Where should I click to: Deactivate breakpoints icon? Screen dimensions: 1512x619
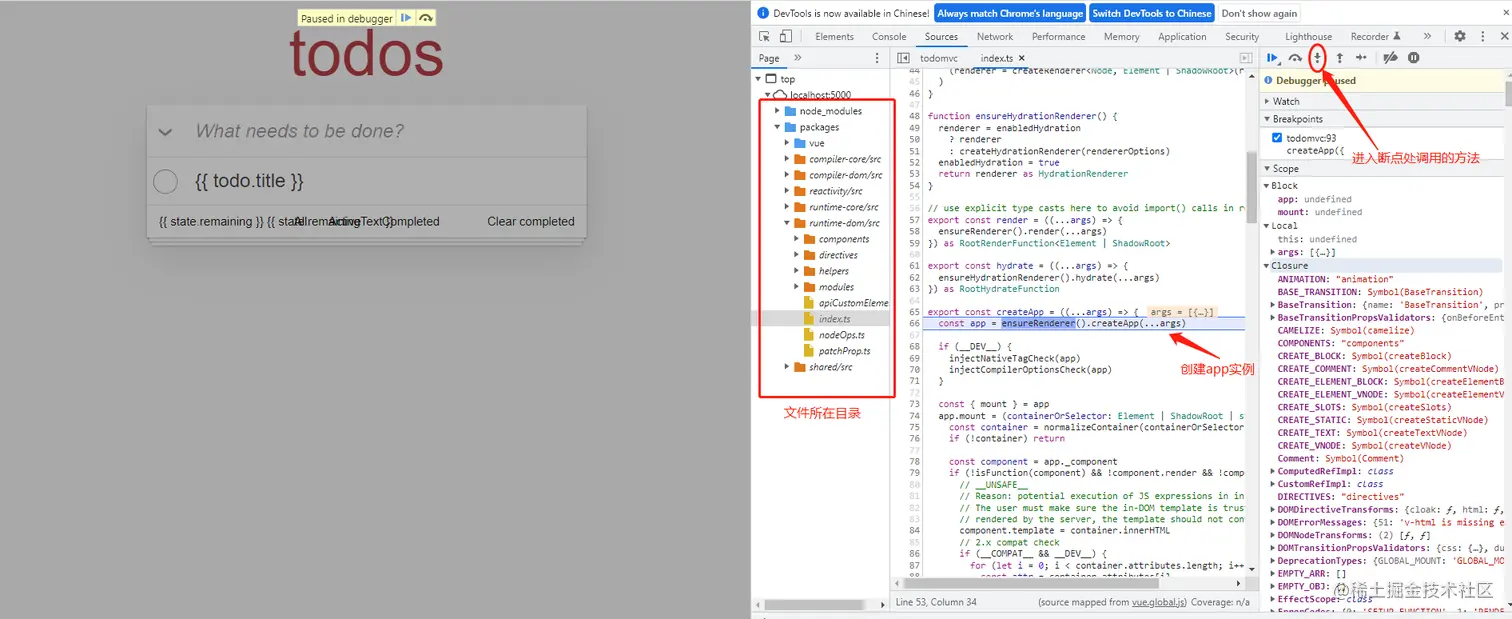[x=1390, y=58]
